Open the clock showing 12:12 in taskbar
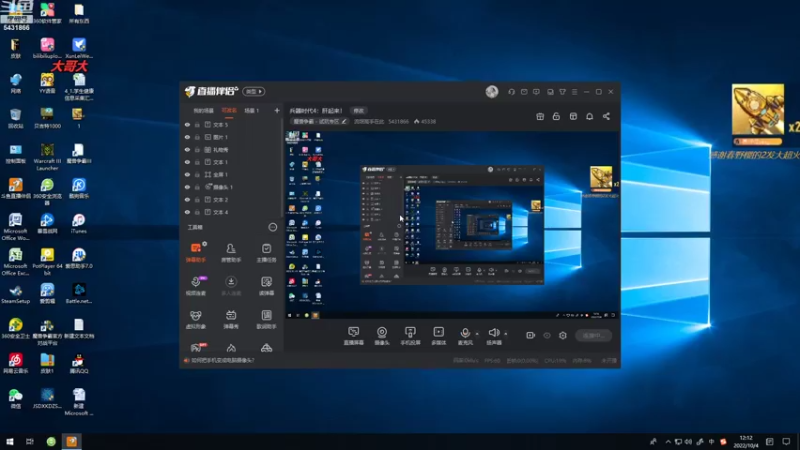 click(745, 441)
